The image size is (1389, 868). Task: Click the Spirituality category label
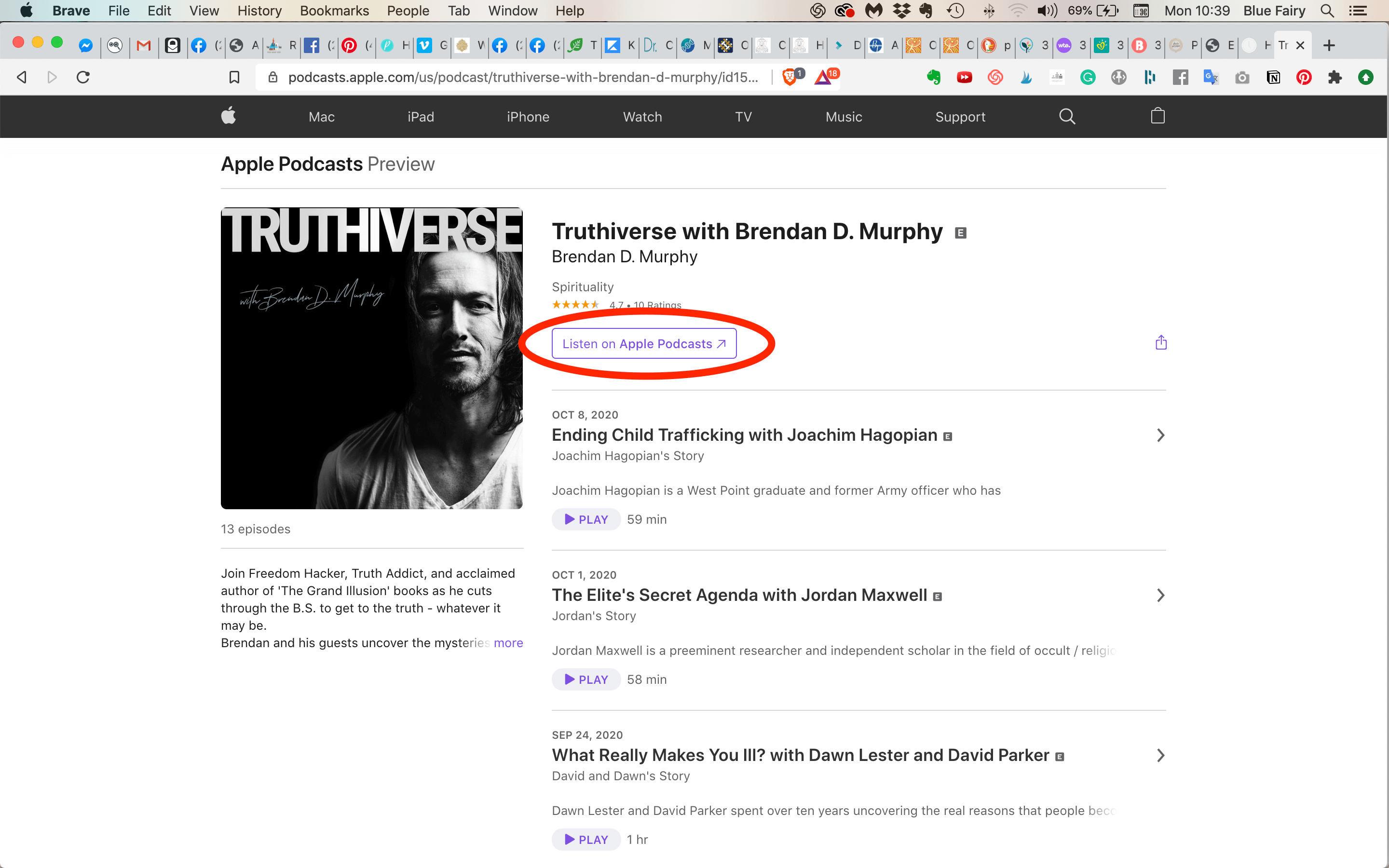[x=583, y=287]
